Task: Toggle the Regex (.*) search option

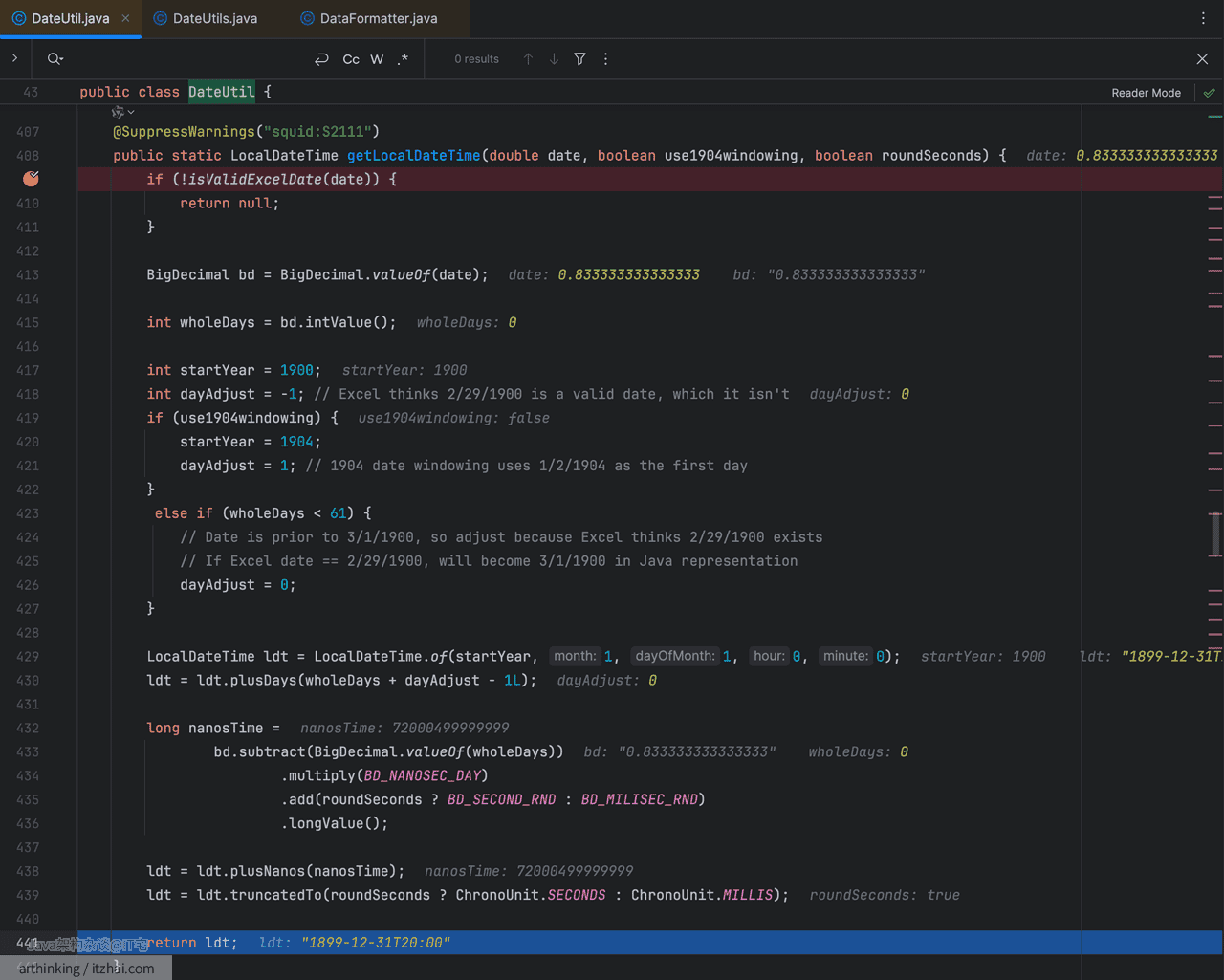Action: pos(403,59)
